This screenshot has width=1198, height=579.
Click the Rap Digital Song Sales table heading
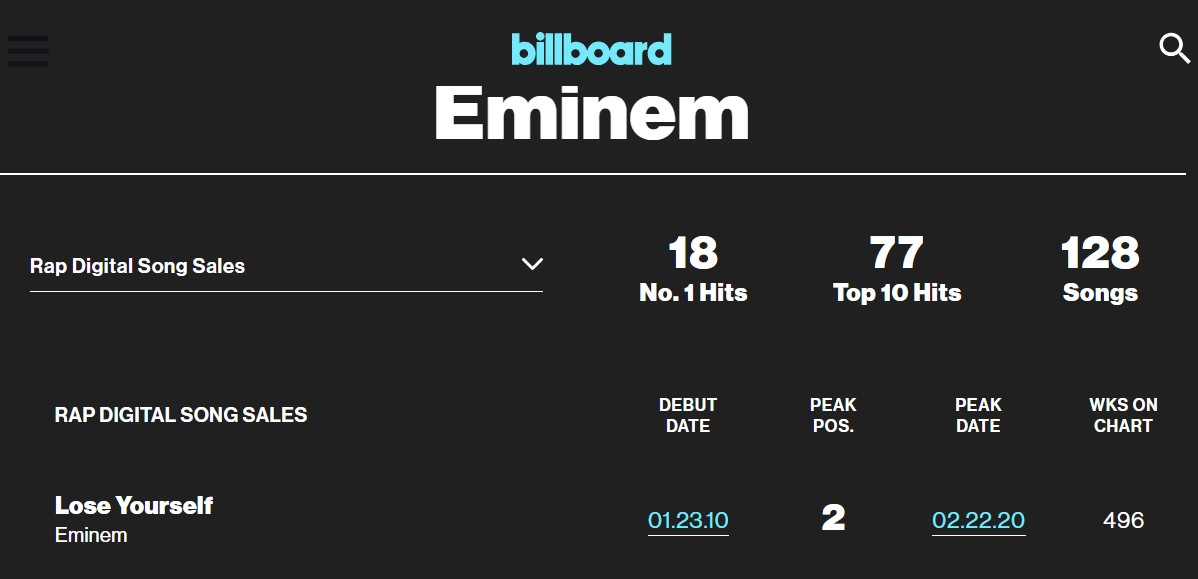(181, 415)
